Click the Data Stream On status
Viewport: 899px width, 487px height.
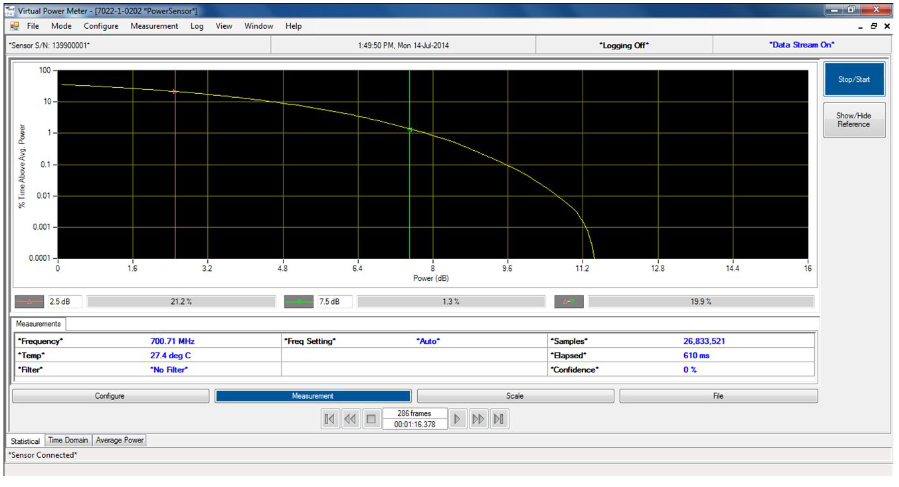[802, 44]
